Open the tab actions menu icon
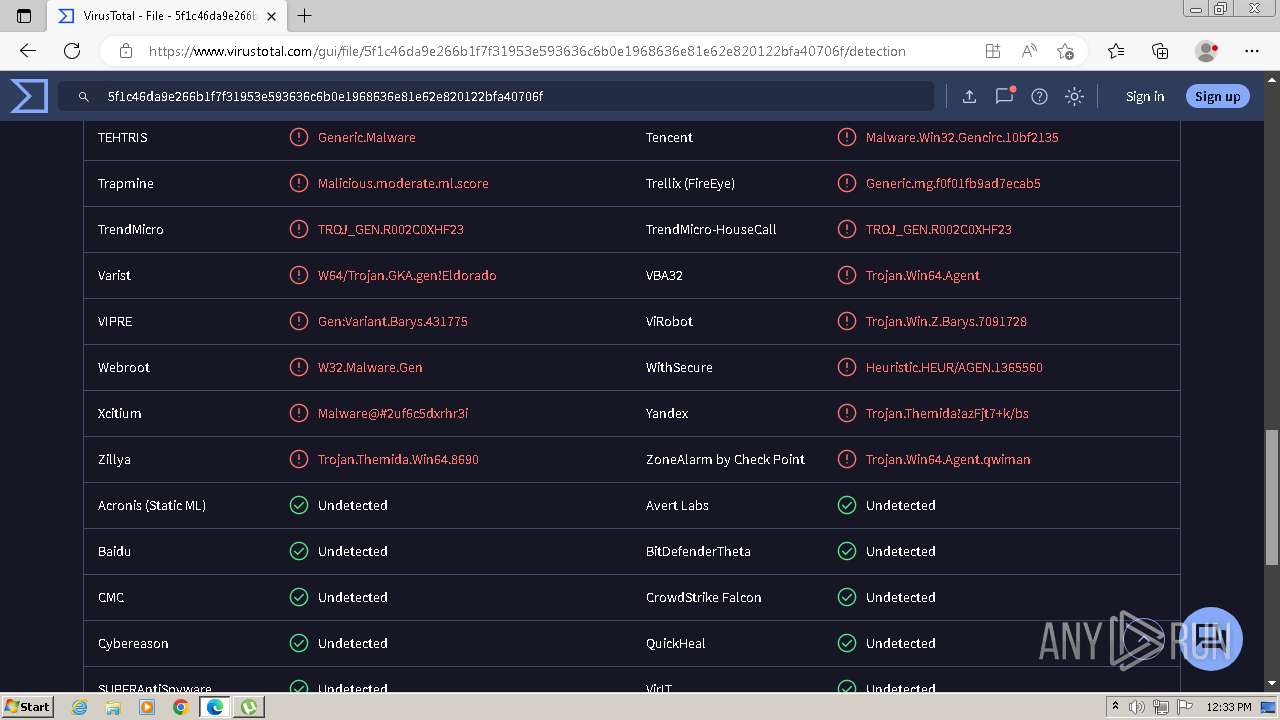The width and height of the screenshot is (1280, 720). coord(24,16)
